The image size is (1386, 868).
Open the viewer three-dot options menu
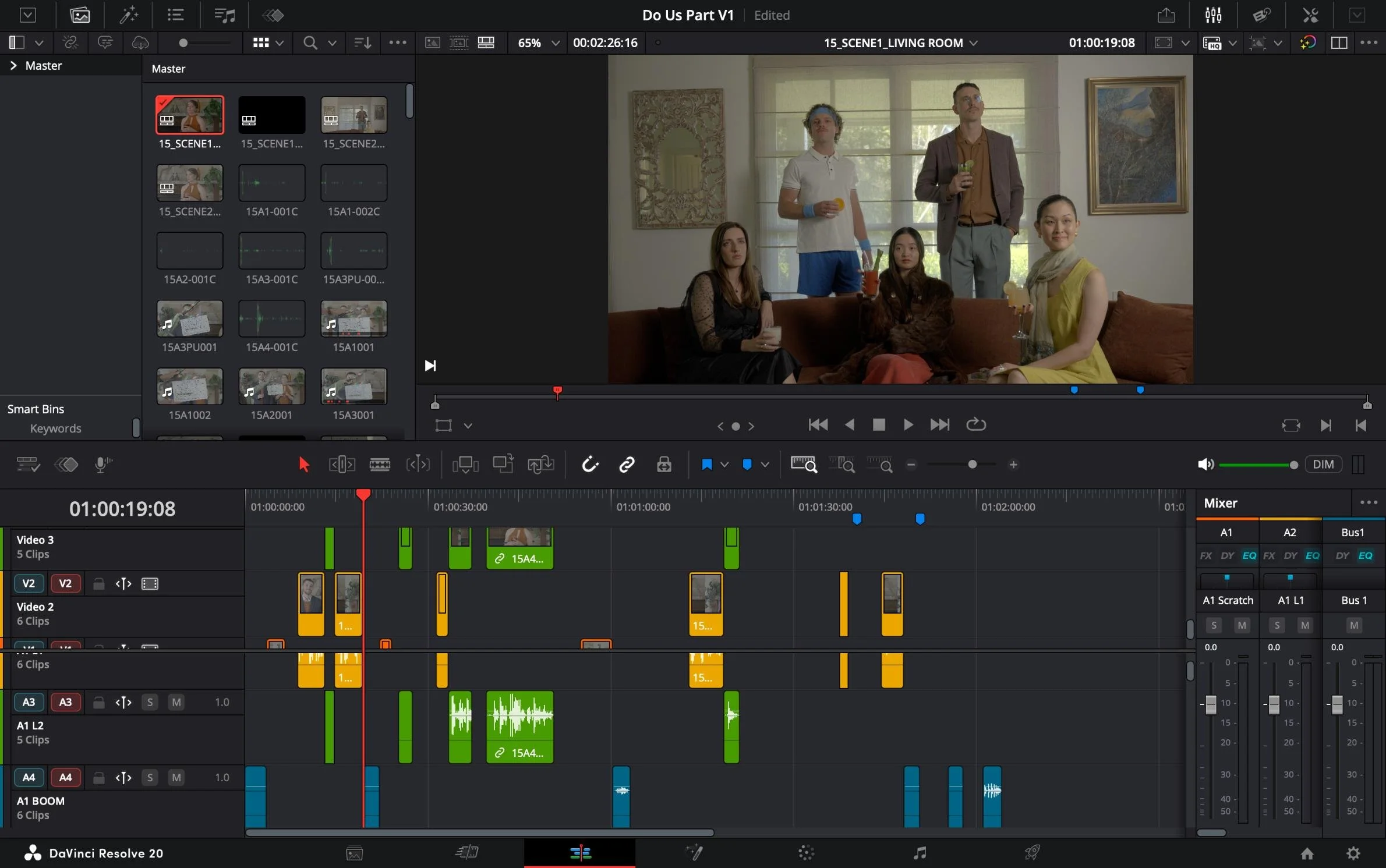click(x=1369, y=43)
